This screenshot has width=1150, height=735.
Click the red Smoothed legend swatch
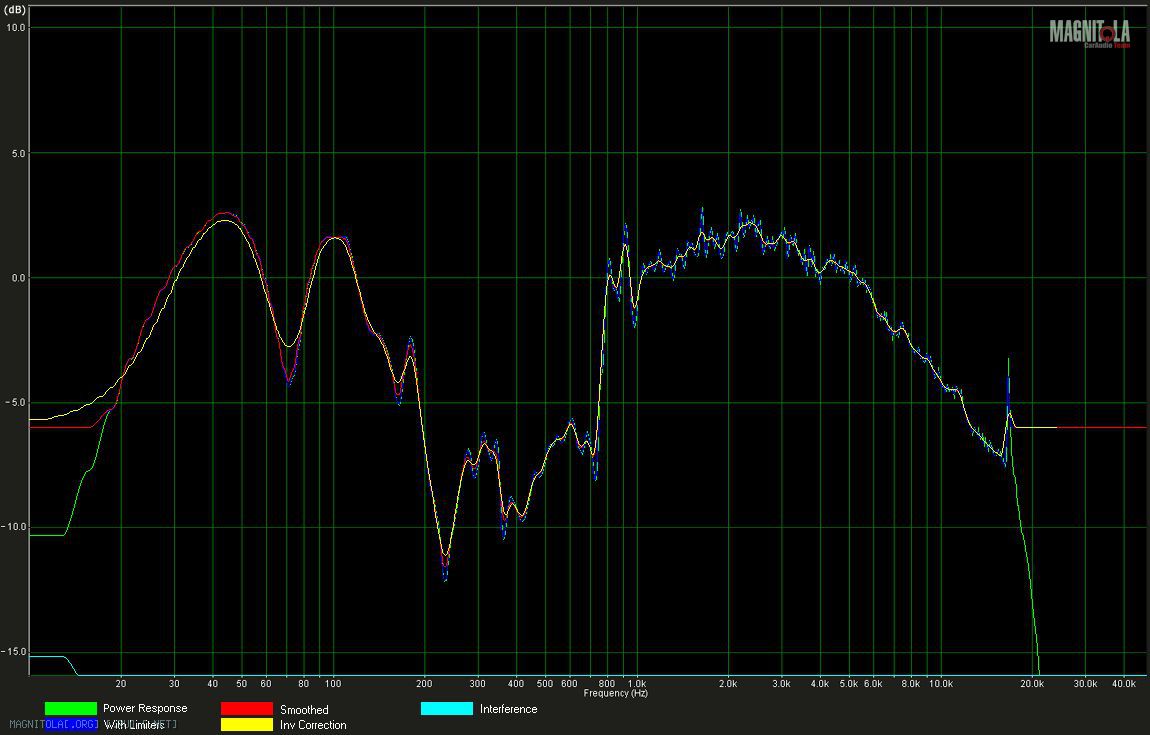[246, 709]
